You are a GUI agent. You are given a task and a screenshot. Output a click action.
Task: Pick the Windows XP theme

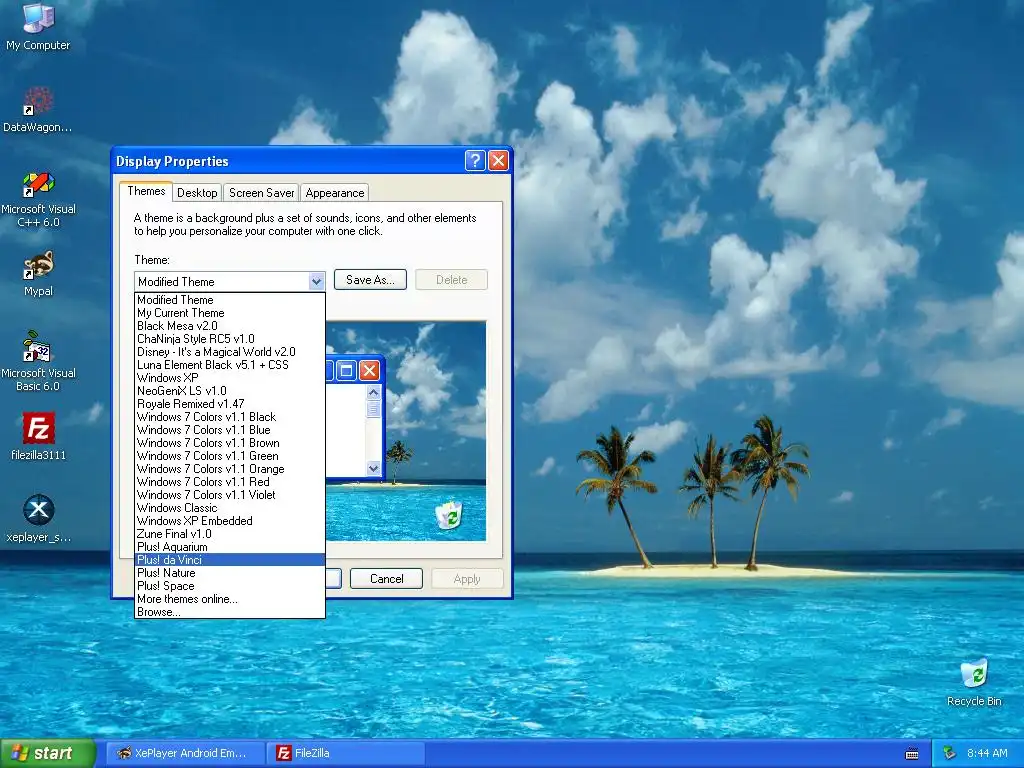click(x=230, y=378)
